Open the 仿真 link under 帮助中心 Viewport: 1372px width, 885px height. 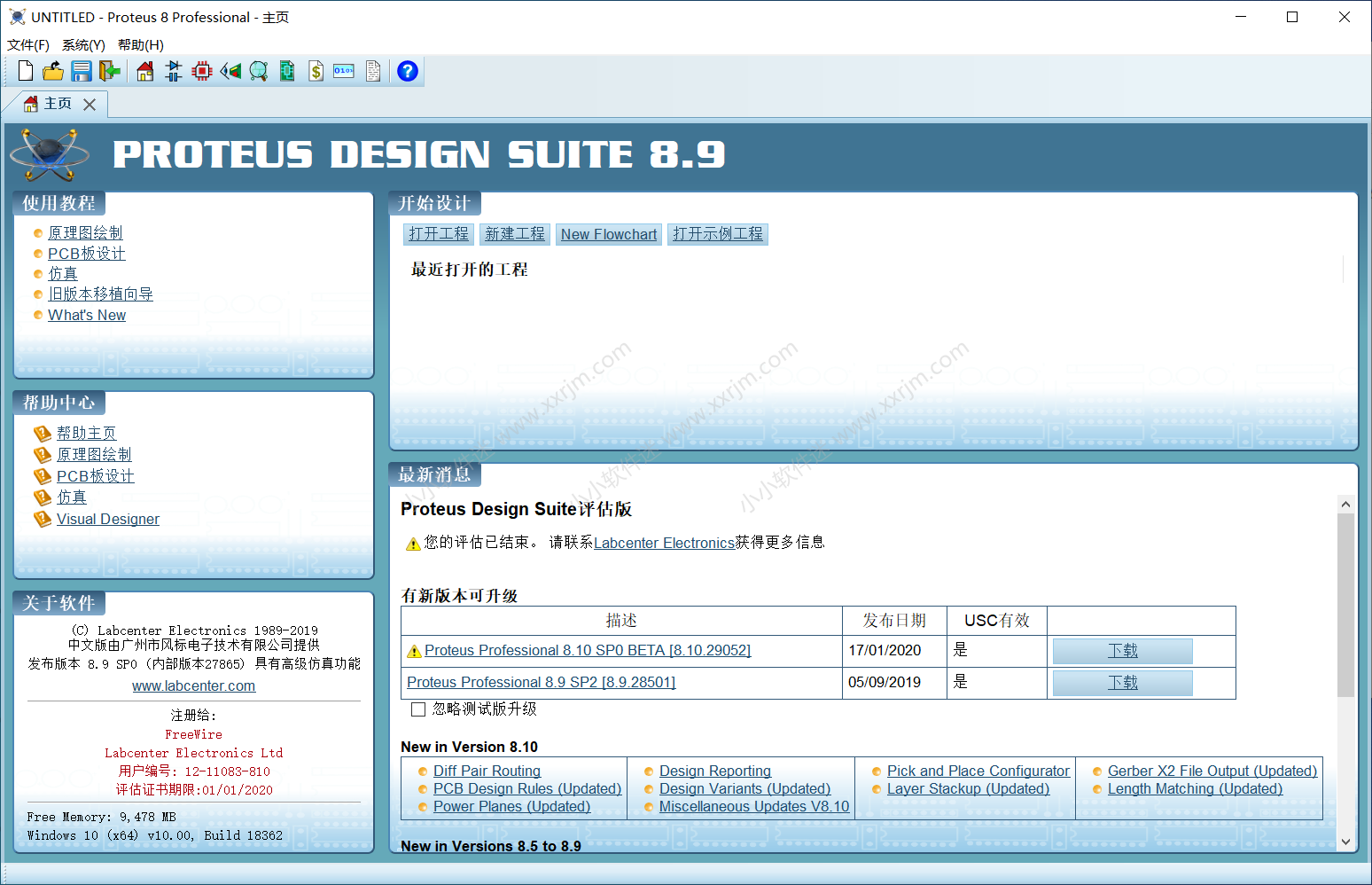click(72, 497)
